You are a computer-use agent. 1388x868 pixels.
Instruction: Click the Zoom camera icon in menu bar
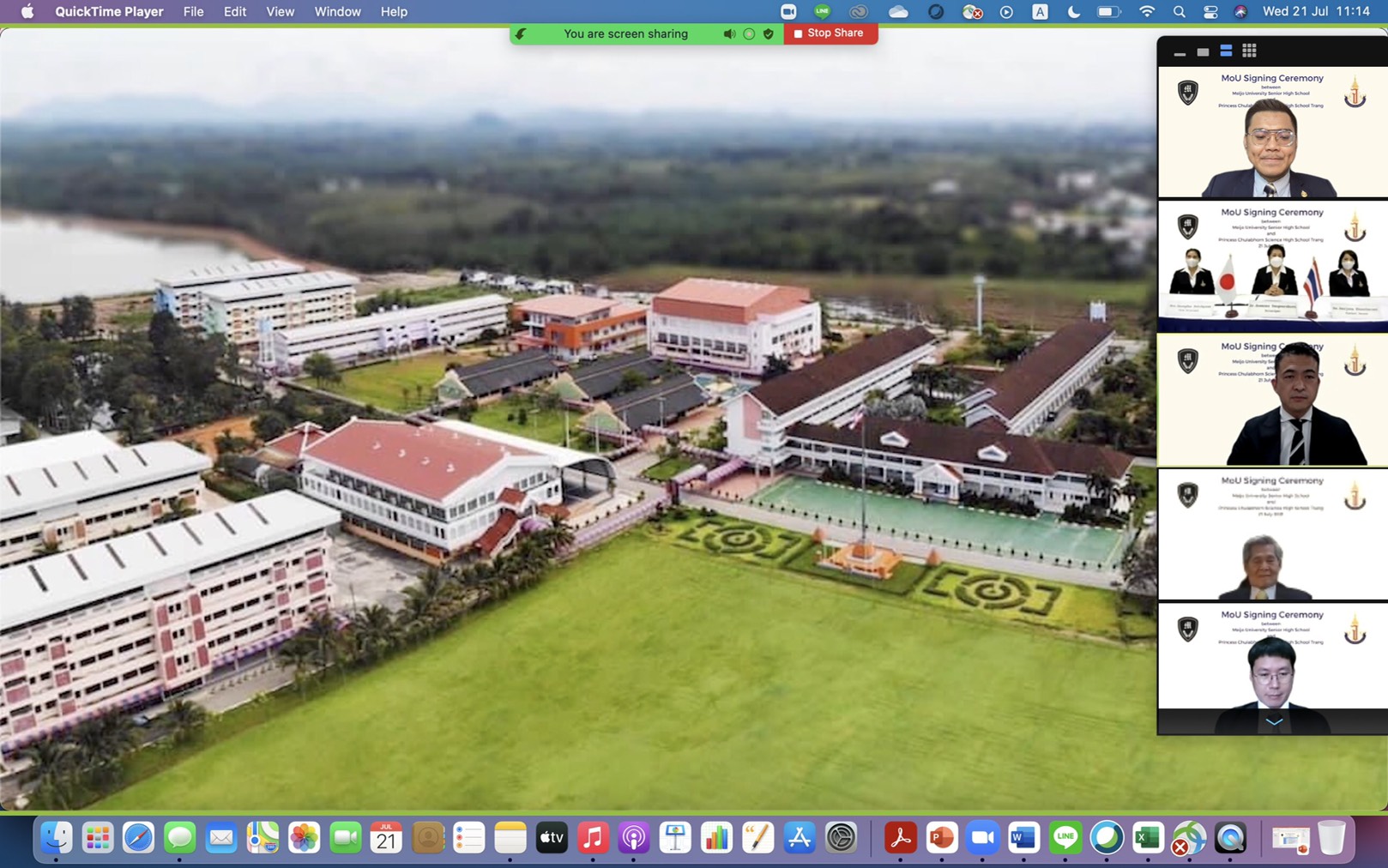tap(788, 12)
